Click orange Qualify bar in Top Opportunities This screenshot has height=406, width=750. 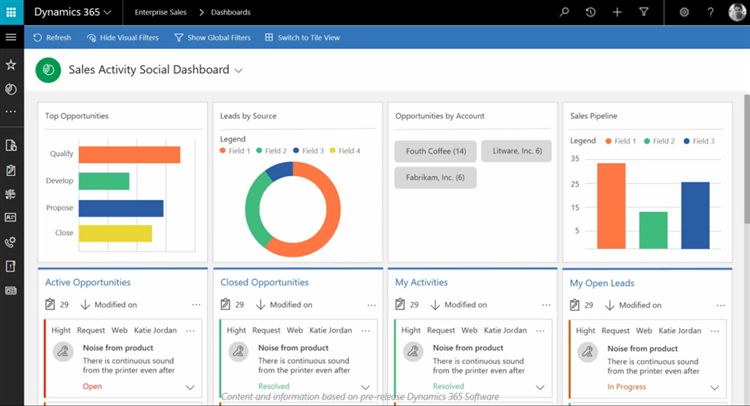pos(129,155)
